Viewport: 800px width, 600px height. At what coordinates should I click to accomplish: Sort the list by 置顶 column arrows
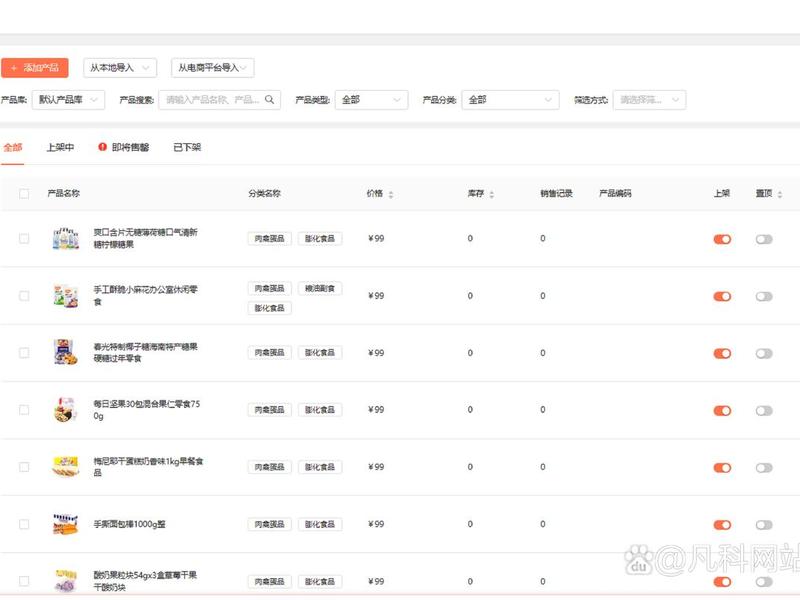(780, 194)
